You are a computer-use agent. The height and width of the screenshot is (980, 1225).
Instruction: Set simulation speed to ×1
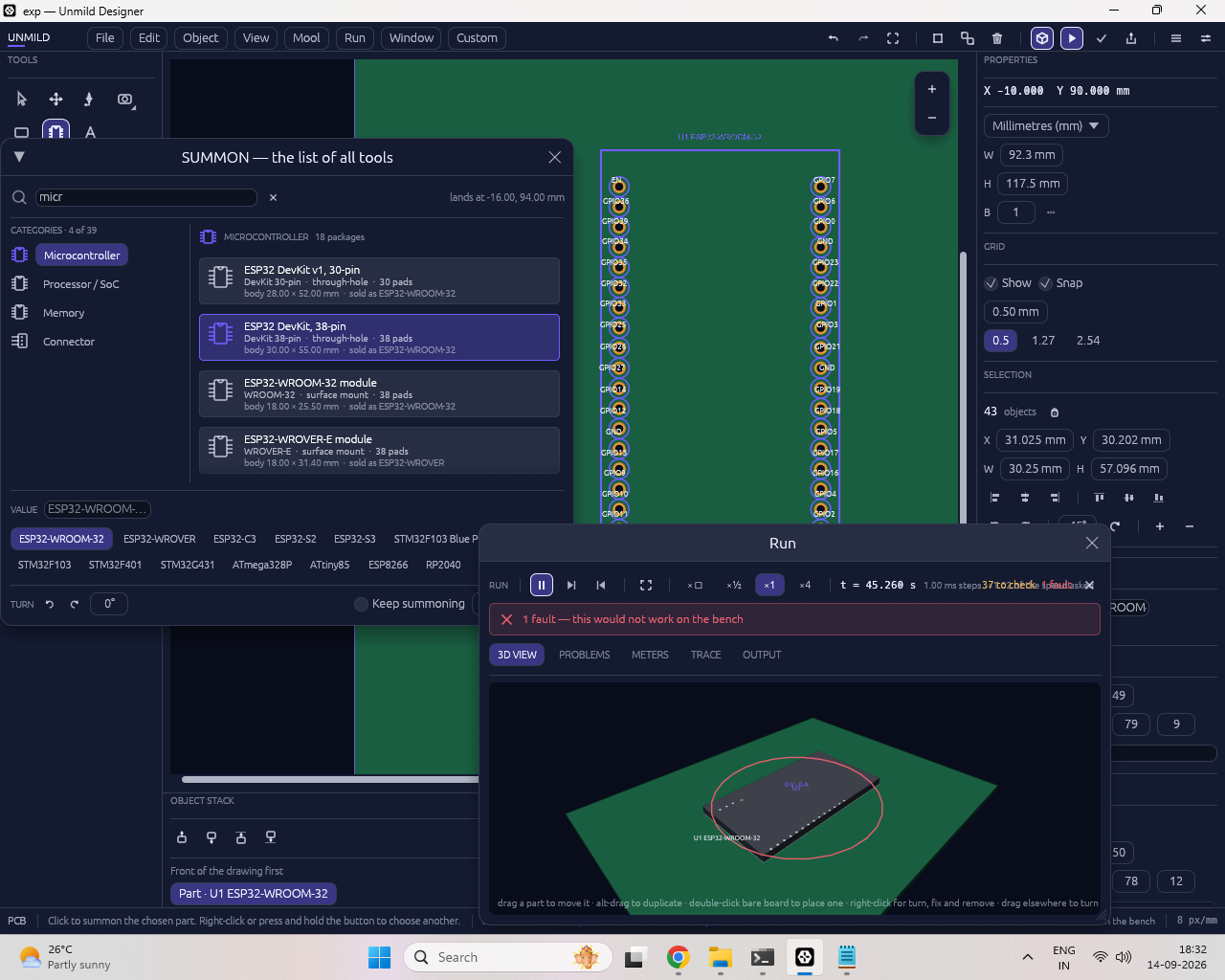tap(769, 585)
